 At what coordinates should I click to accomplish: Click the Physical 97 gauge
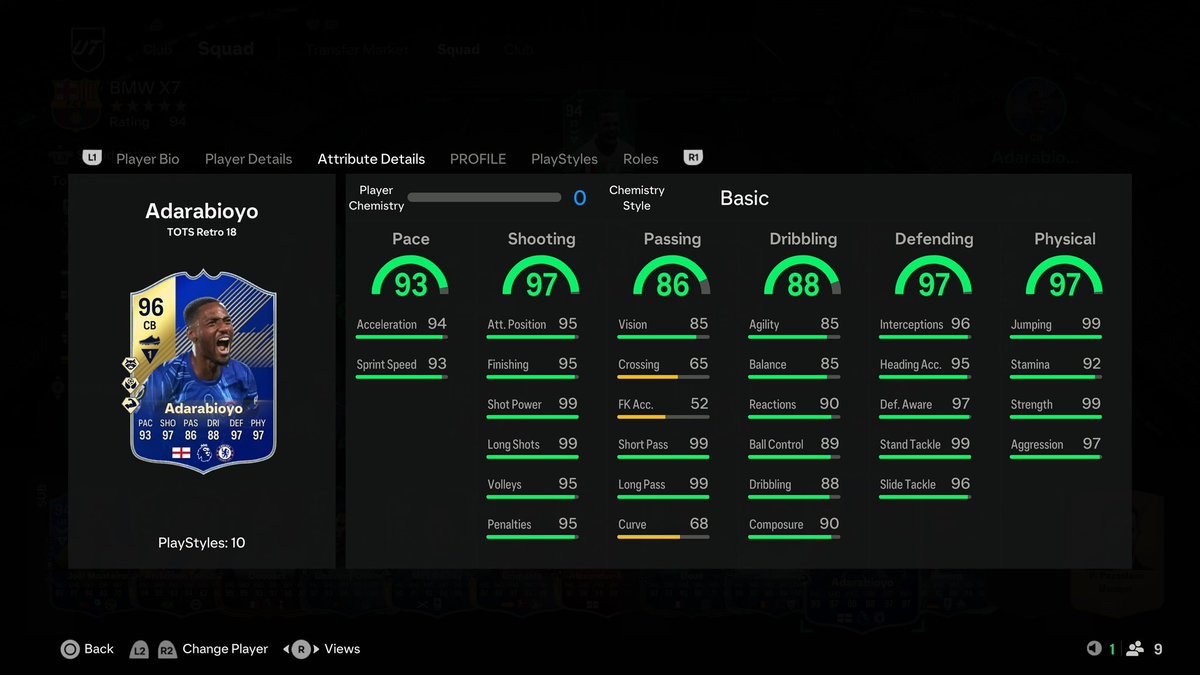1065,276
